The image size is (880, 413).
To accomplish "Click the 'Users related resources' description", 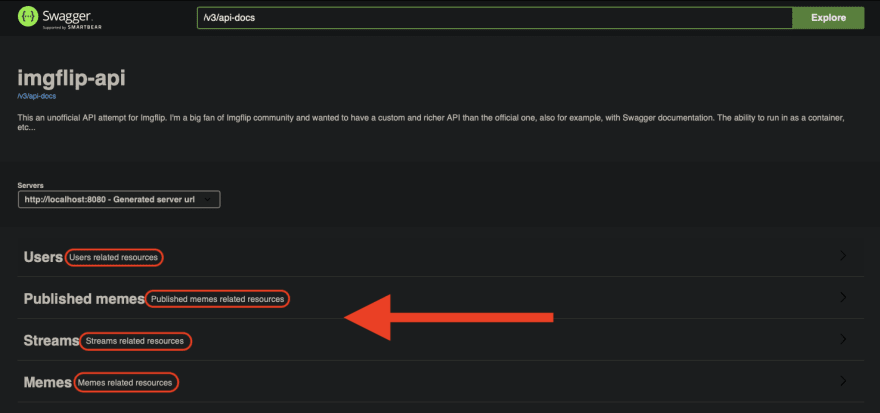I will pos(113,258).
